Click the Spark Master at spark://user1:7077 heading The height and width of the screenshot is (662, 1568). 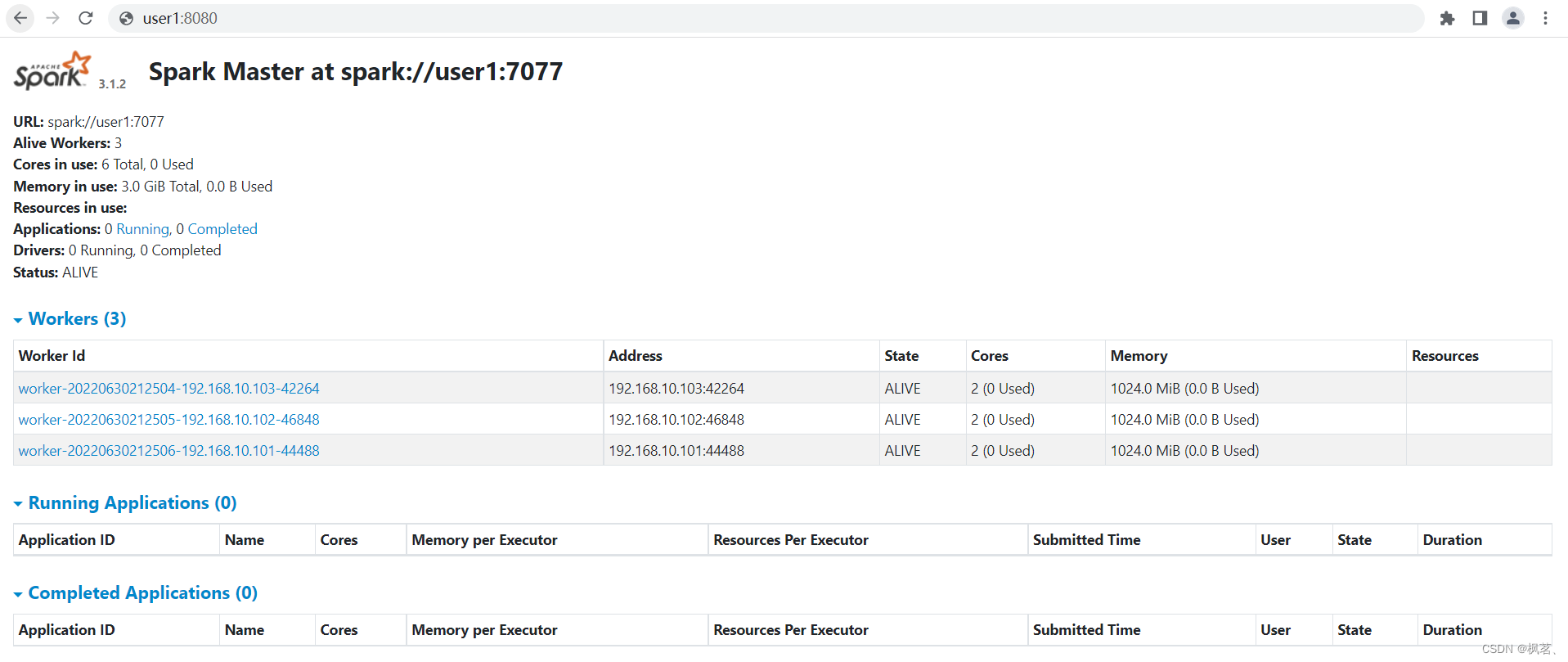pyautogui.click(x=355, y=71)
